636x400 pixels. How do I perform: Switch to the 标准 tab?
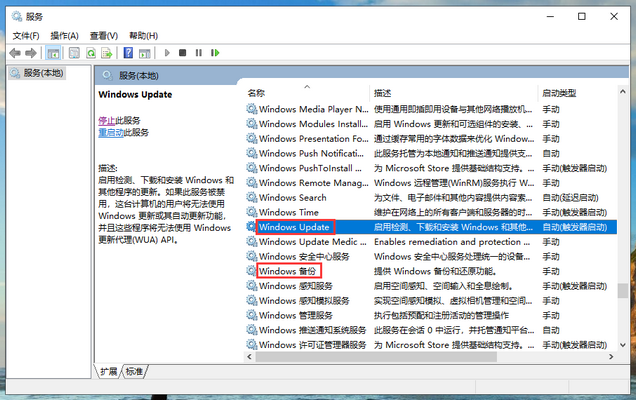pyautogui.click(x=135, y=371)
